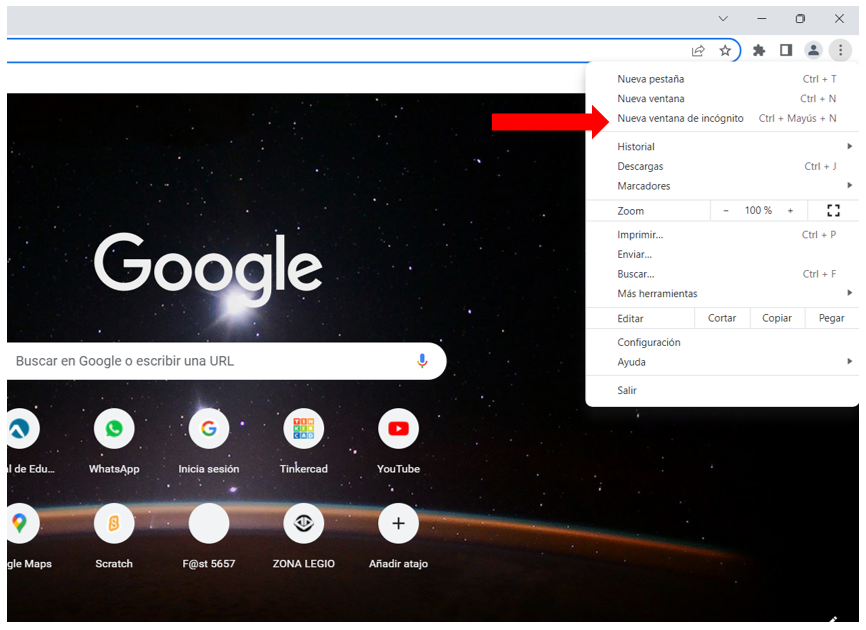Expand the tab search chevron in title bar
Screen dimensions: 866x630
pos(723,19)
